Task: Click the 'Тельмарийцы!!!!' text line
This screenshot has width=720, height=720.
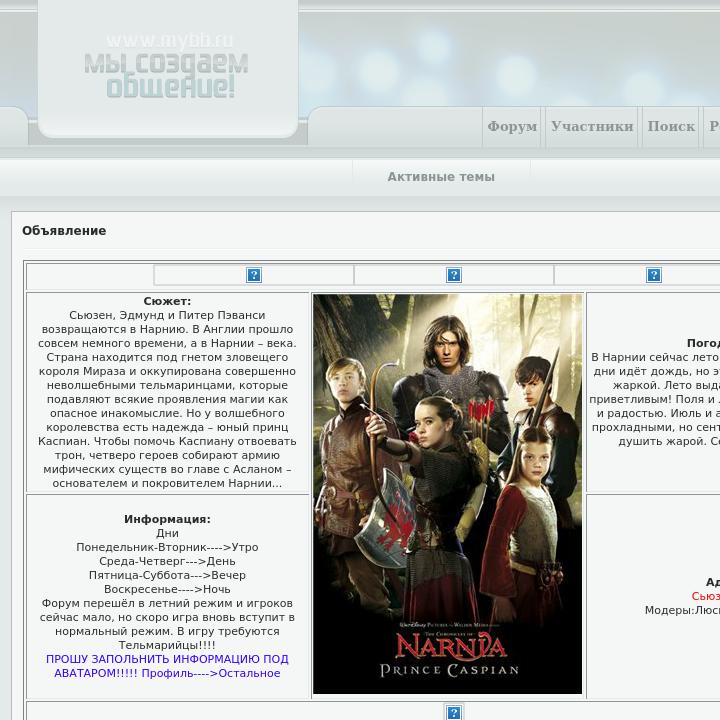Action: [167, 645]
